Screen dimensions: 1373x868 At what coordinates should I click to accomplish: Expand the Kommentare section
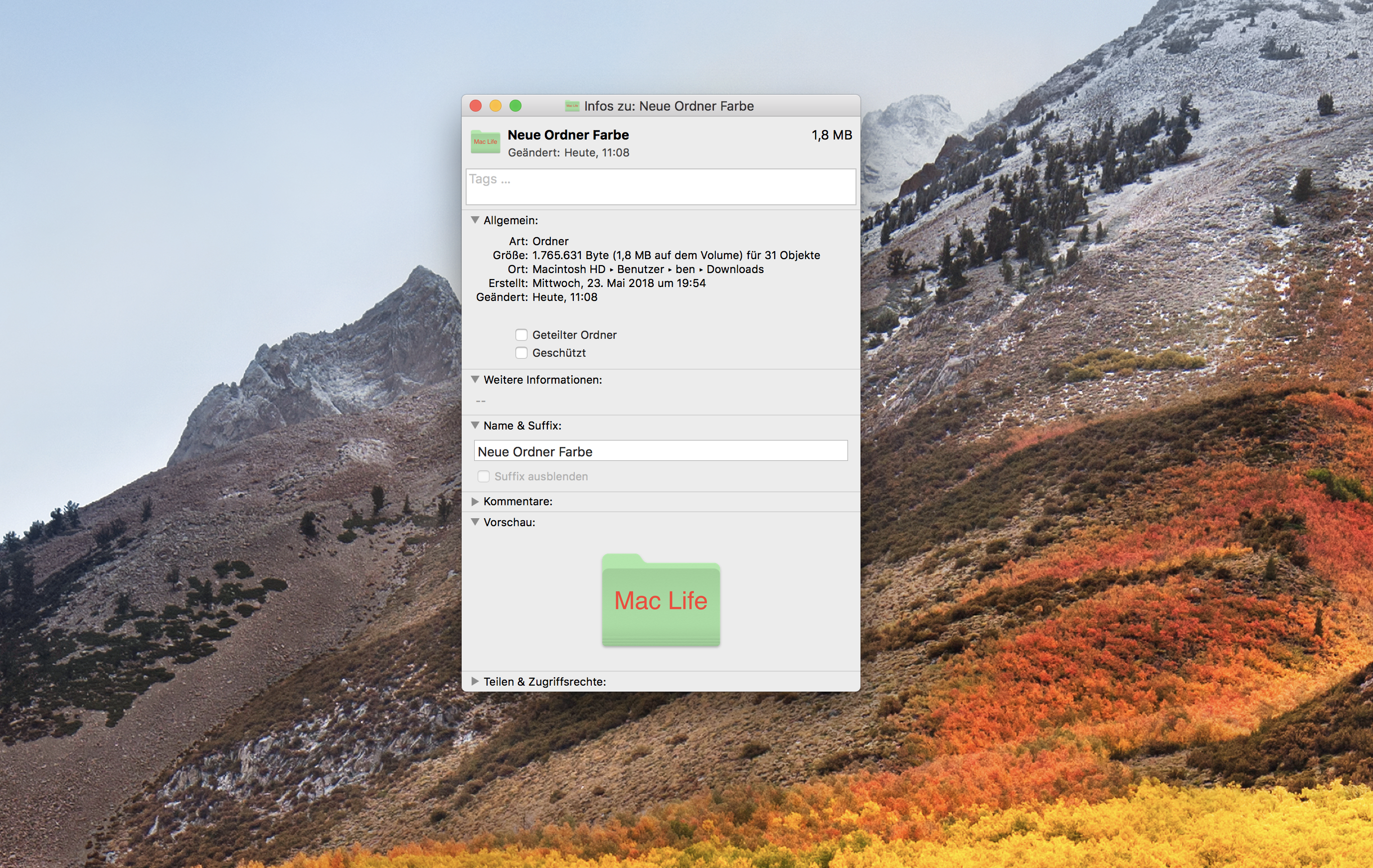(x=475, y=502)
